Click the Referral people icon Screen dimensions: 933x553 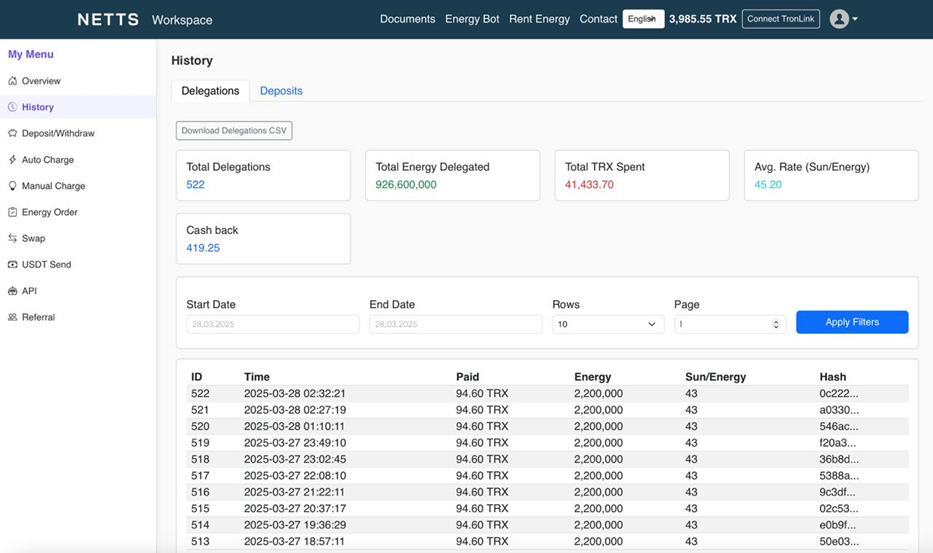(x=12, y=317)
